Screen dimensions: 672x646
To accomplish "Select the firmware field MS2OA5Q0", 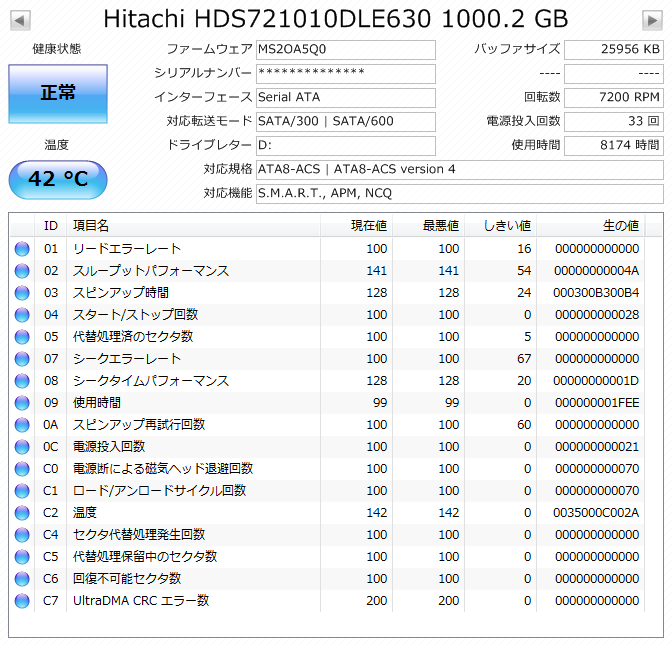I will (x=346, y=50).
